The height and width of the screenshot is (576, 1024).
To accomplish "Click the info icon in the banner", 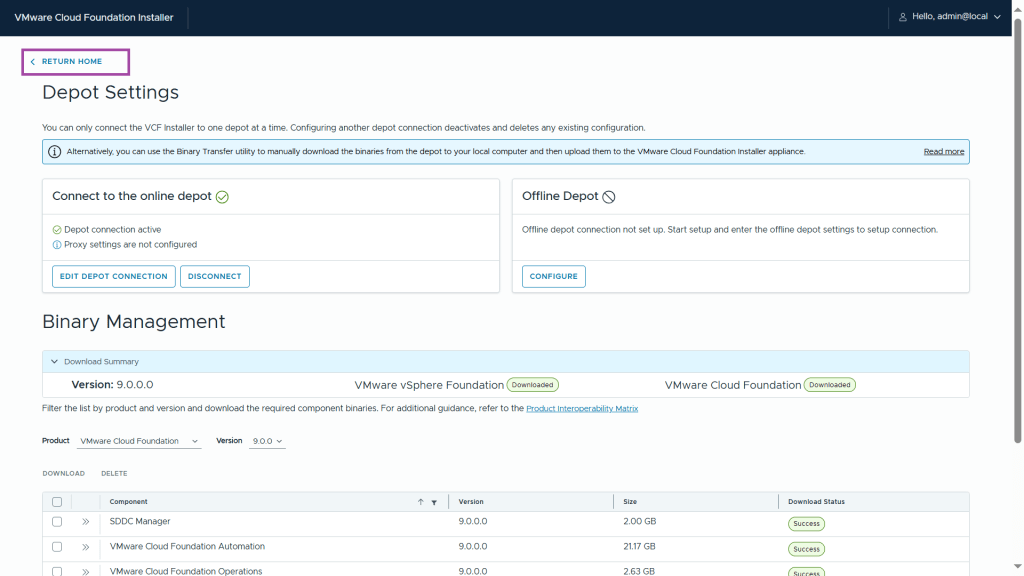I will click(54, 152).
